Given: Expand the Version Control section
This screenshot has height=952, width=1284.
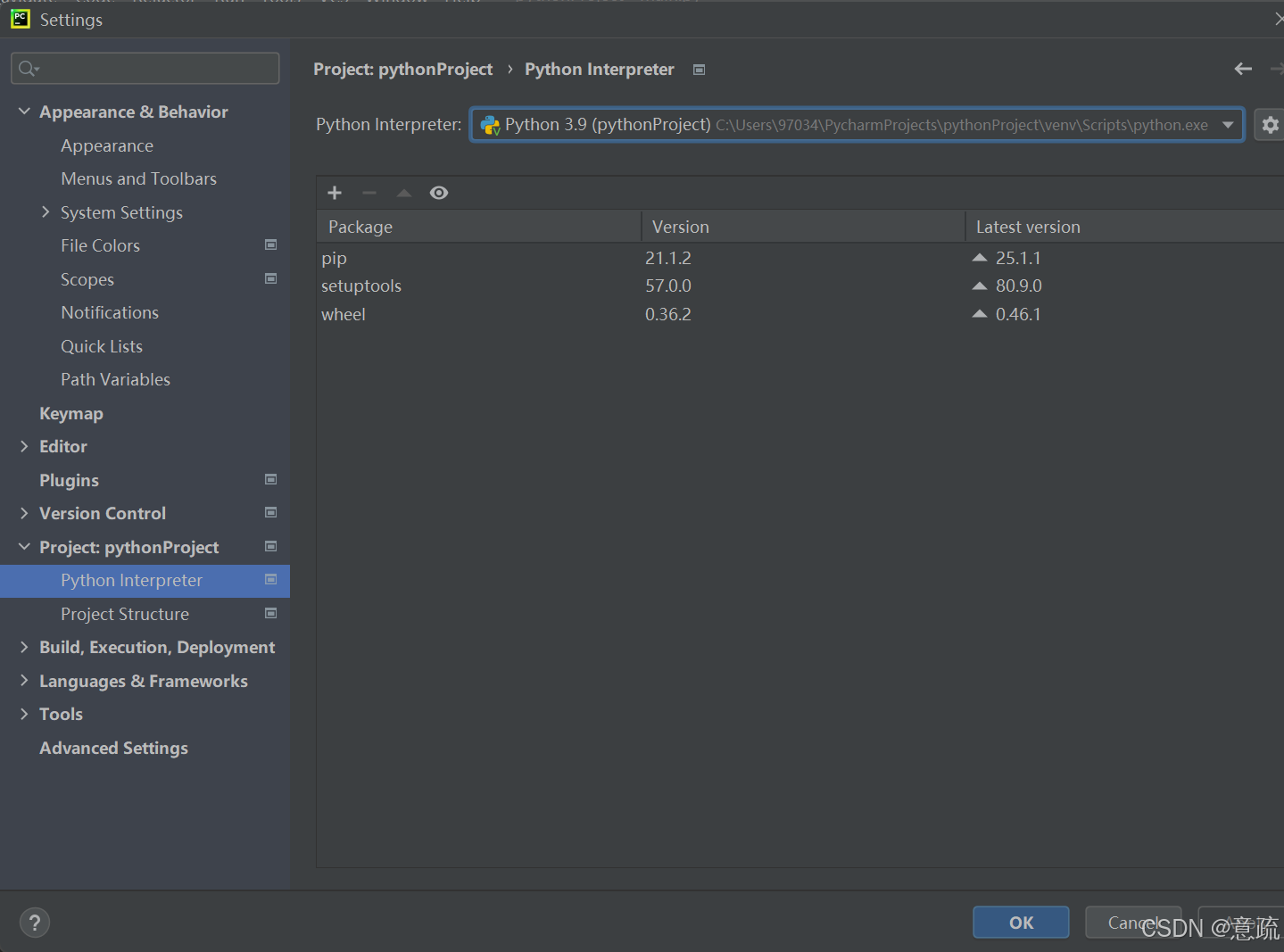Looking at the screenshot, I should click(x=24, y=513).
